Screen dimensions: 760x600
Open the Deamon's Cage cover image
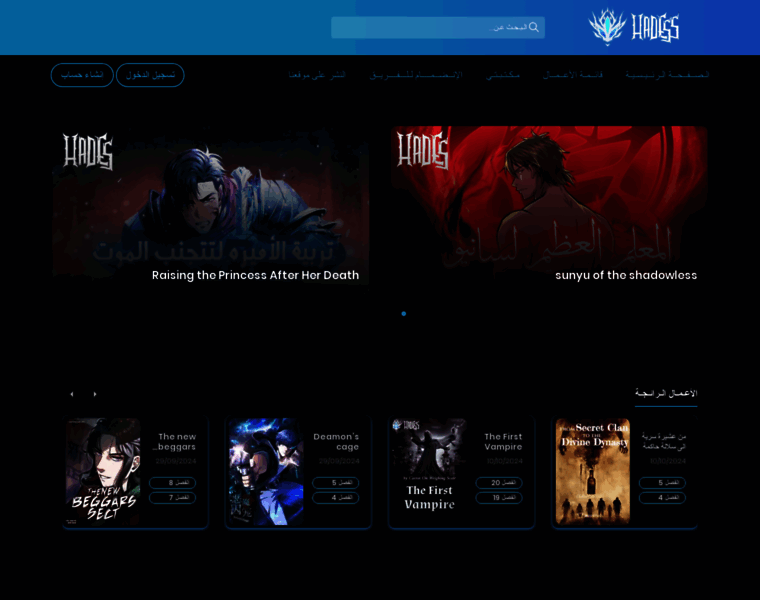tap(266, 472)
